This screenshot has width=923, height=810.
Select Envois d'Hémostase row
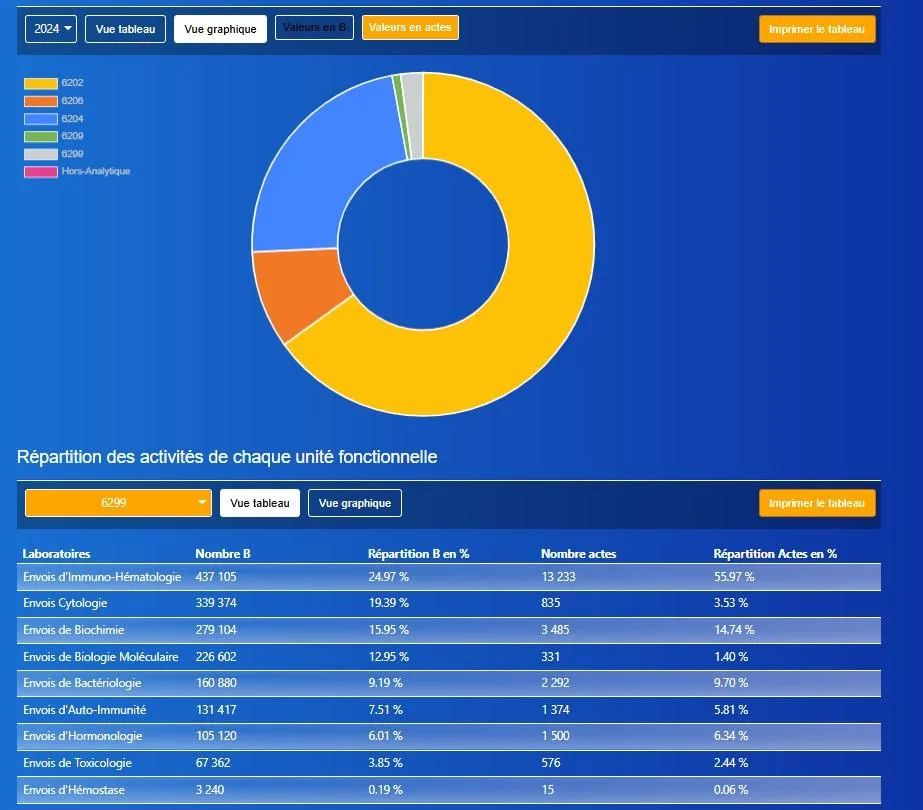tap(449, 790)
